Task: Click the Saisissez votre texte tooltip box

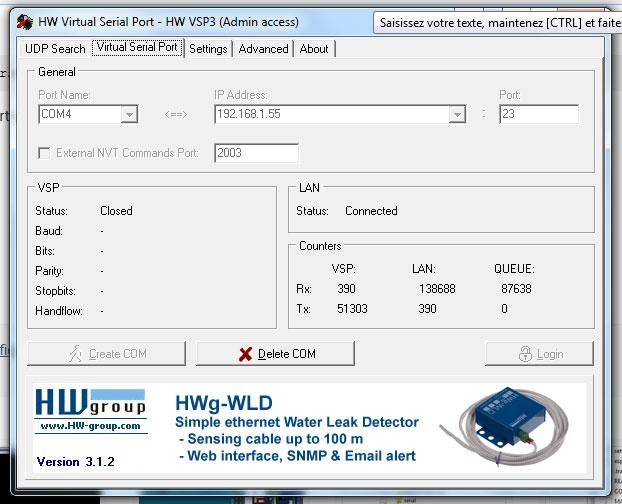Action: pyautogui.click(x=497, y=23)
